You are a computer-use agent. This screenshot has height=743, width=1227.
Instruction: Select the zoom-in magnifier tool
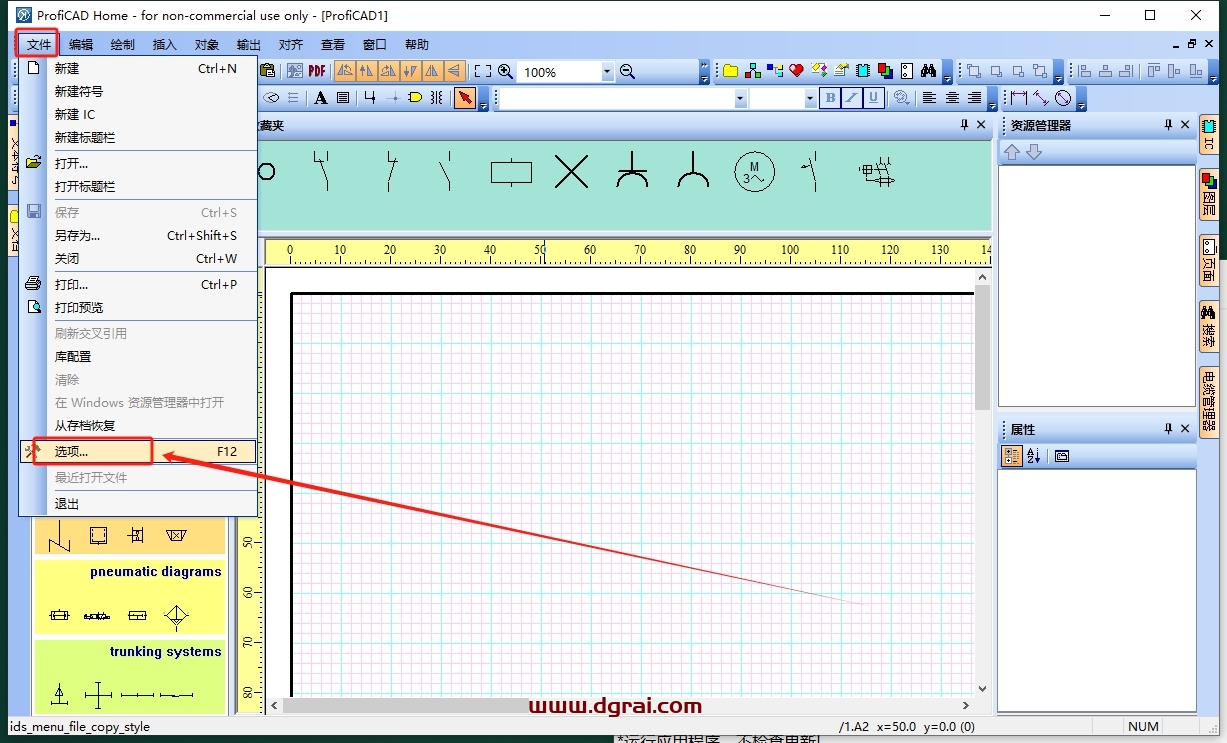(x=504, y=70)
